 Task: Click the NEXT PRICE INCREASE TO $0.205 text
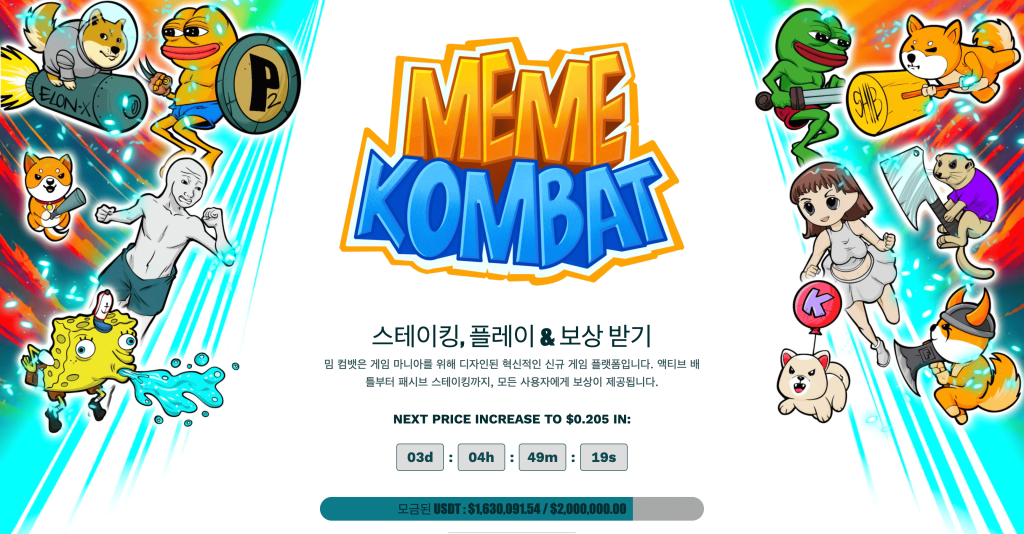512,419
